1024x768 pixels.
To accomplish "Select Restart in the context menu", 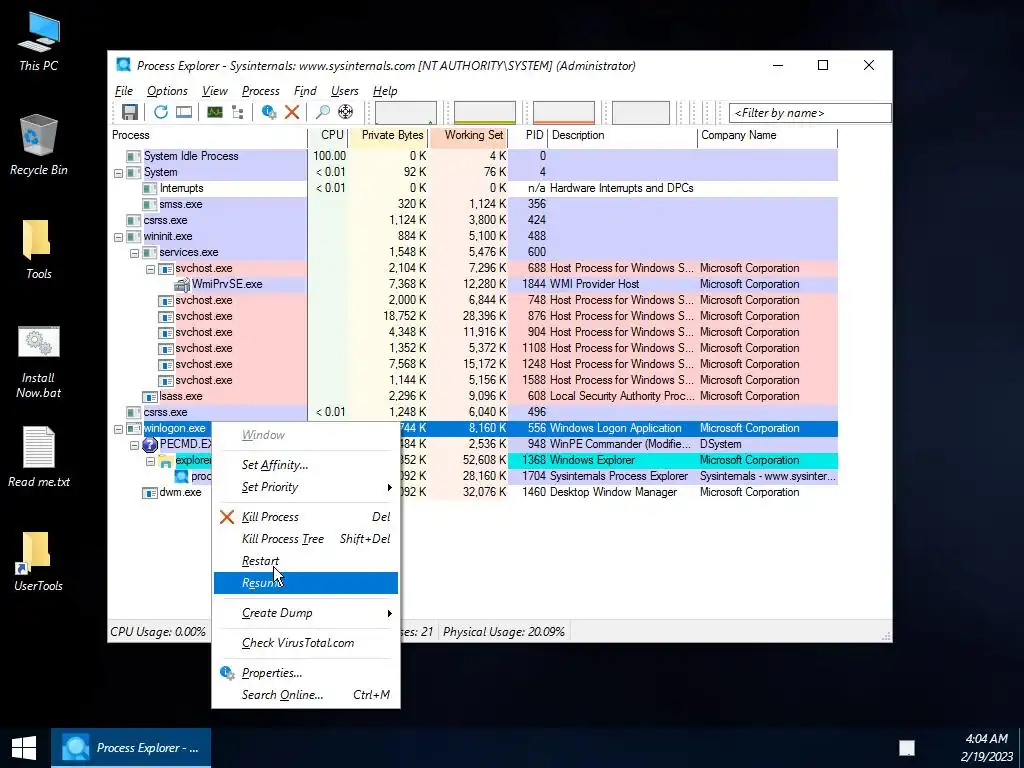I will 306,561.
